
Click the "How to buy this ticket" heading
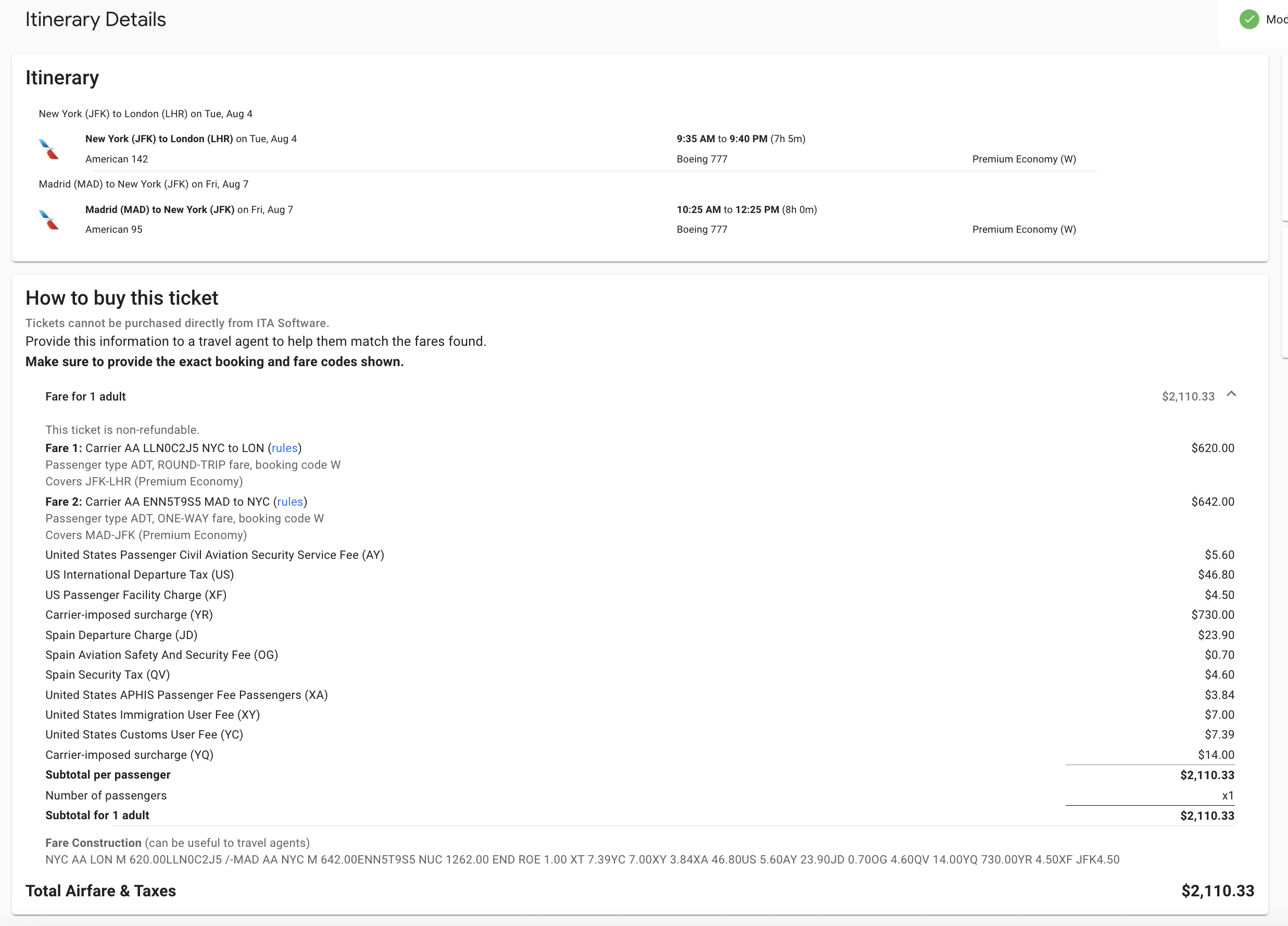point(122,298)
